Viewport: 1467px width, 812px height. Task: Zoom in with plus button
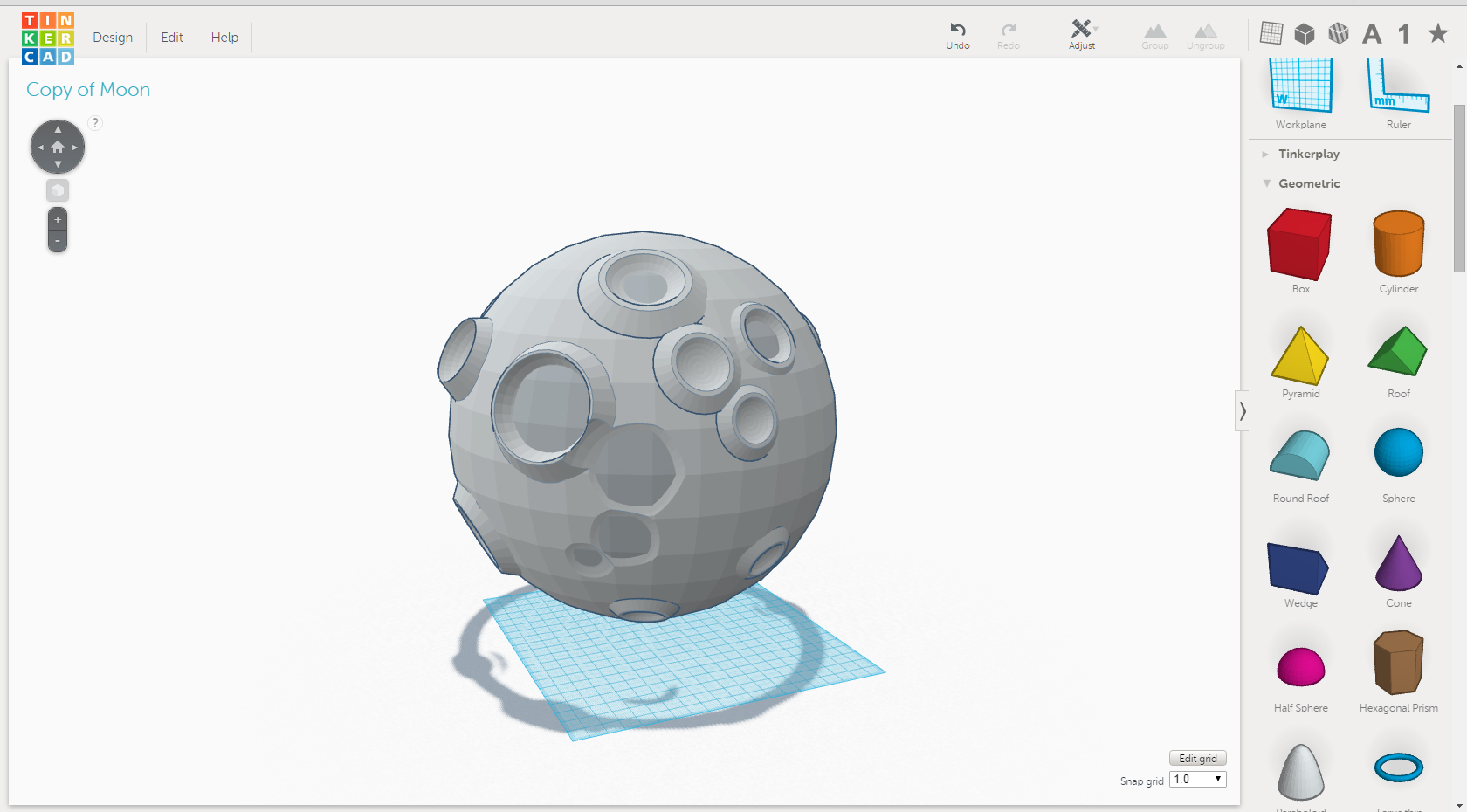click(x=58, y=219)
